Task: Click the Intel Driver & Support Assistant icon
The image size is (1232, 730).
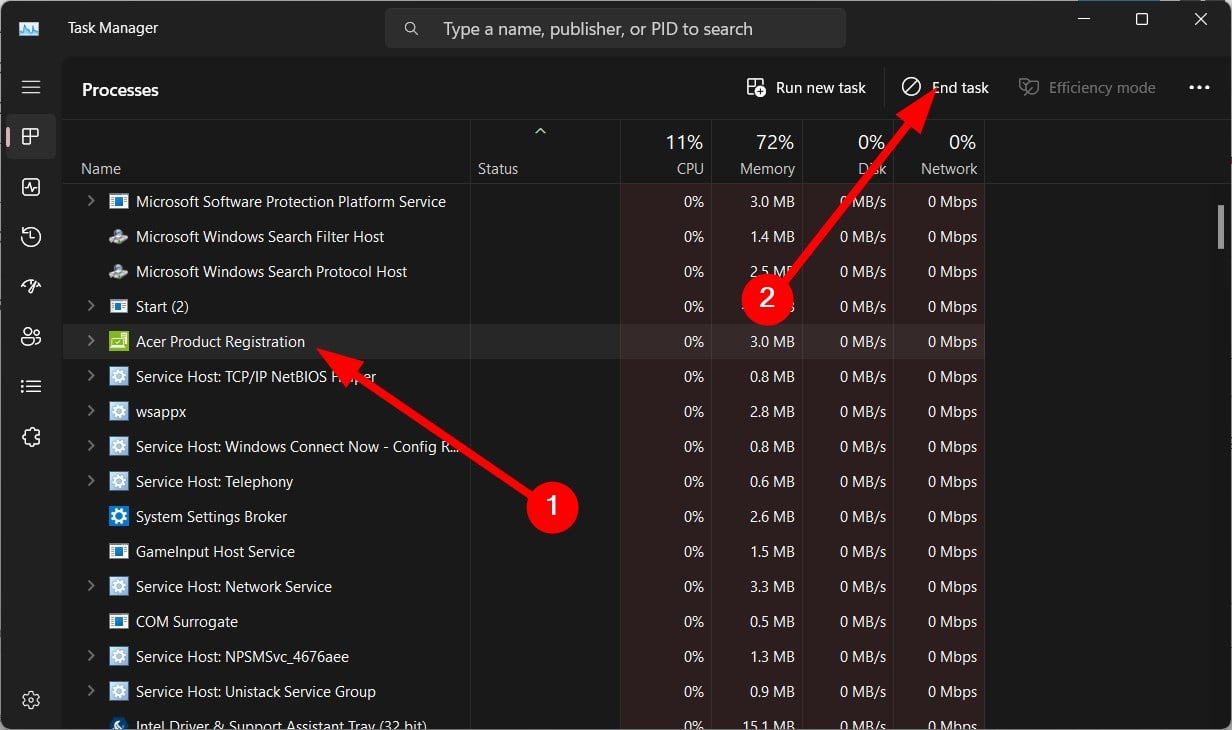Action: tap(119, 723)
